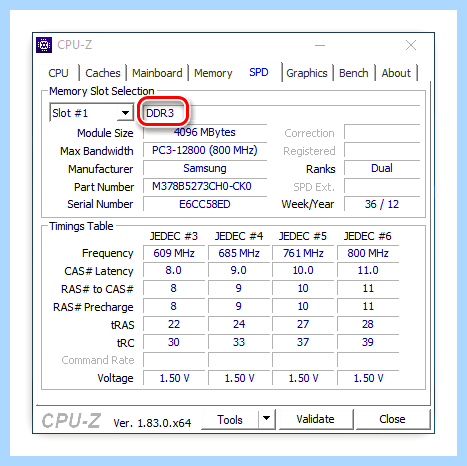
Task: Click the Tools button
Action: click(x=230, y=420)
